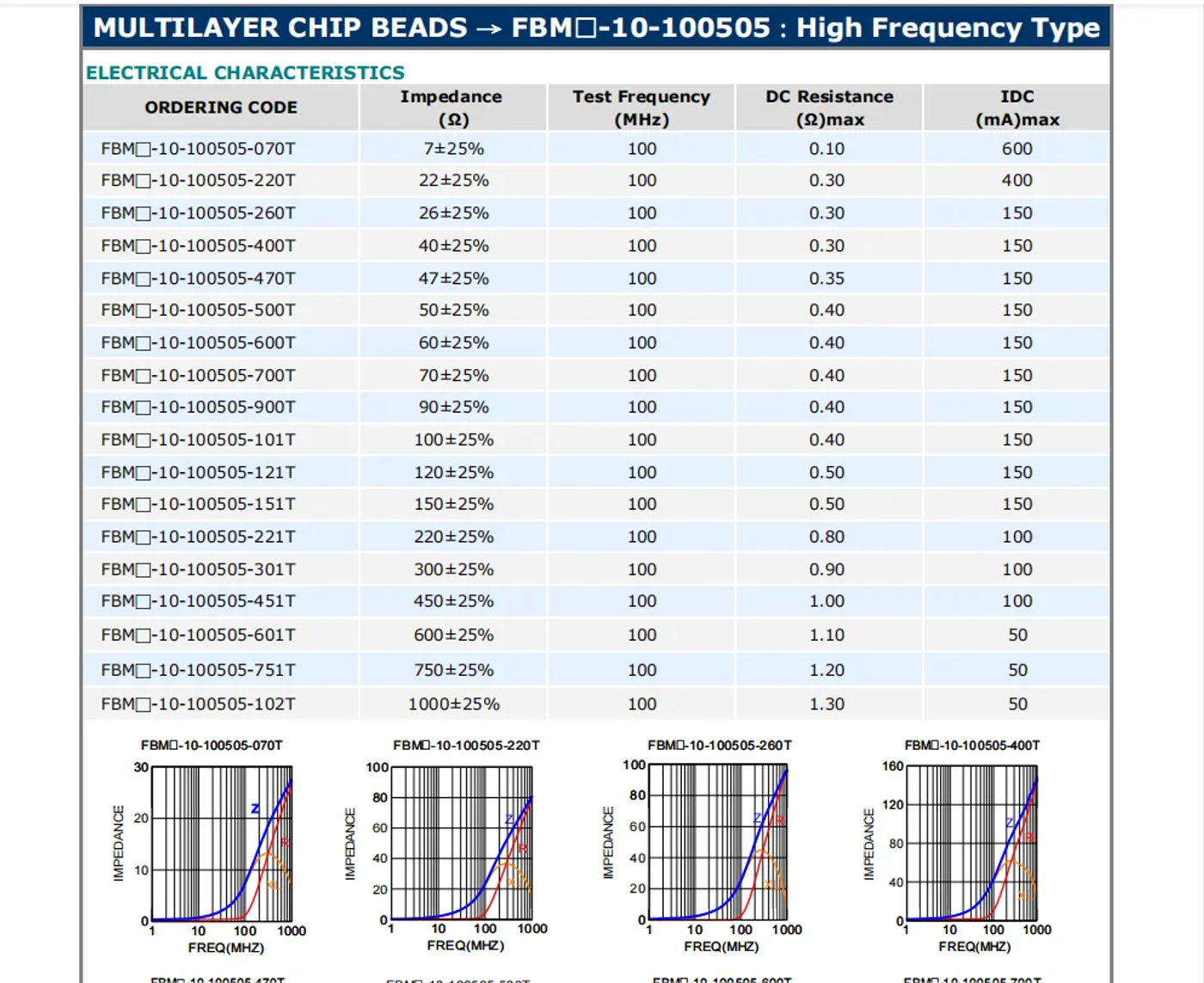The width and height of the screenshot is (1204, 983).
Task: Select ordering code FBM-10-100505-900T in table
Action: [x=199, y=408]
